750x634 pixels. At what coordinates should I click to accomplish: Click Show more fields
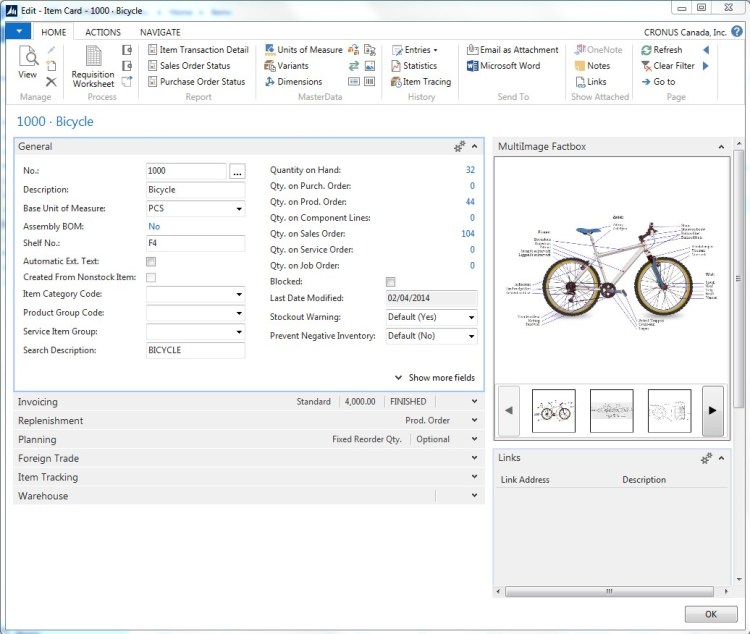(435, 378)
